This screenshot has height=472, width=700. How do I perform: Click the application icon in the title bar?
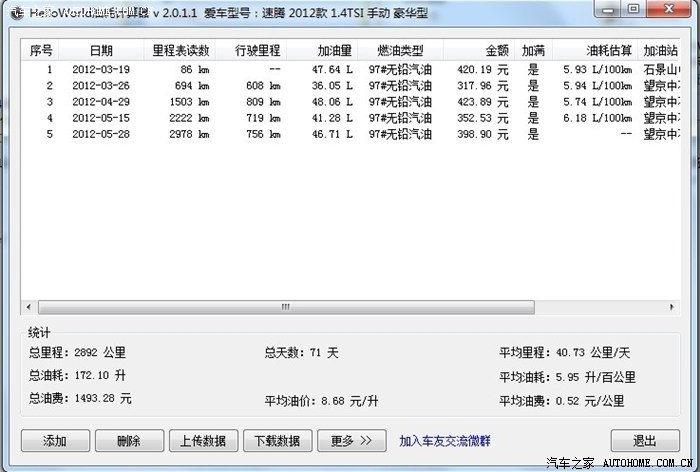(17, 13)
